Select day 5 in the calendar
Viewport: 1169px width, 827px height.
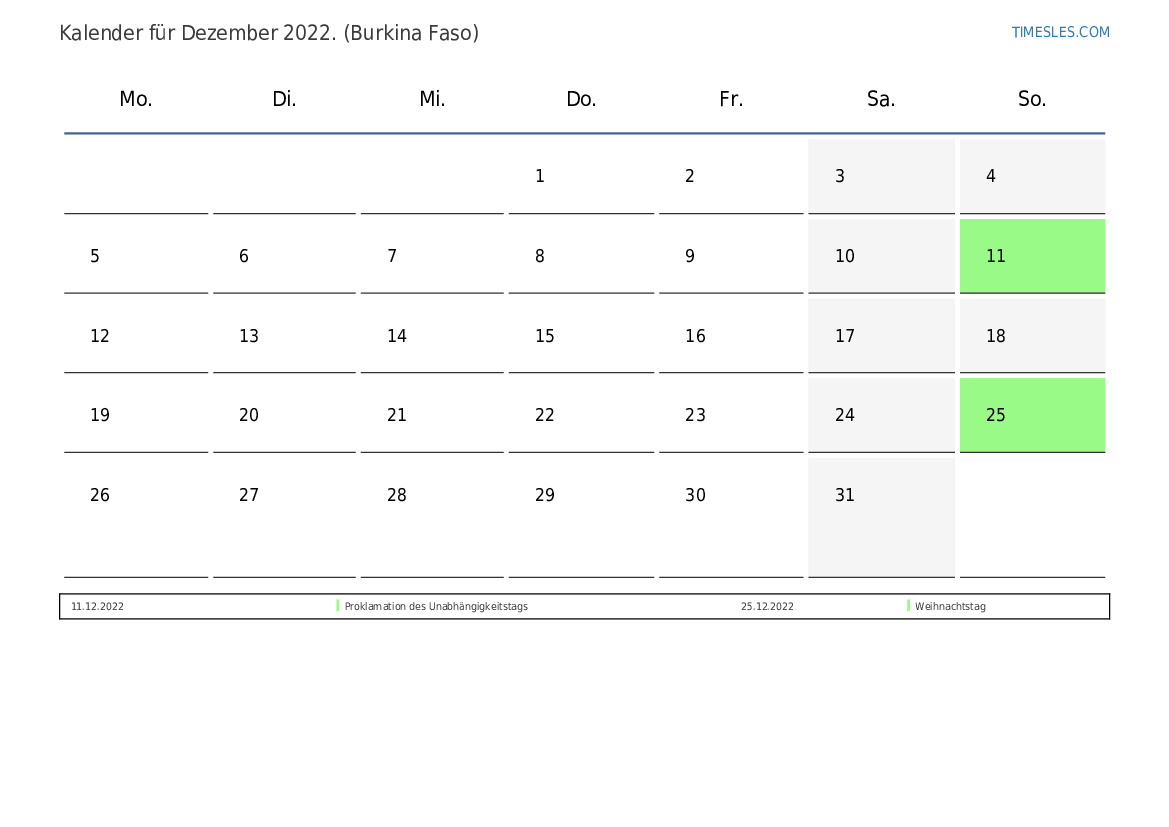coord(136,256)
